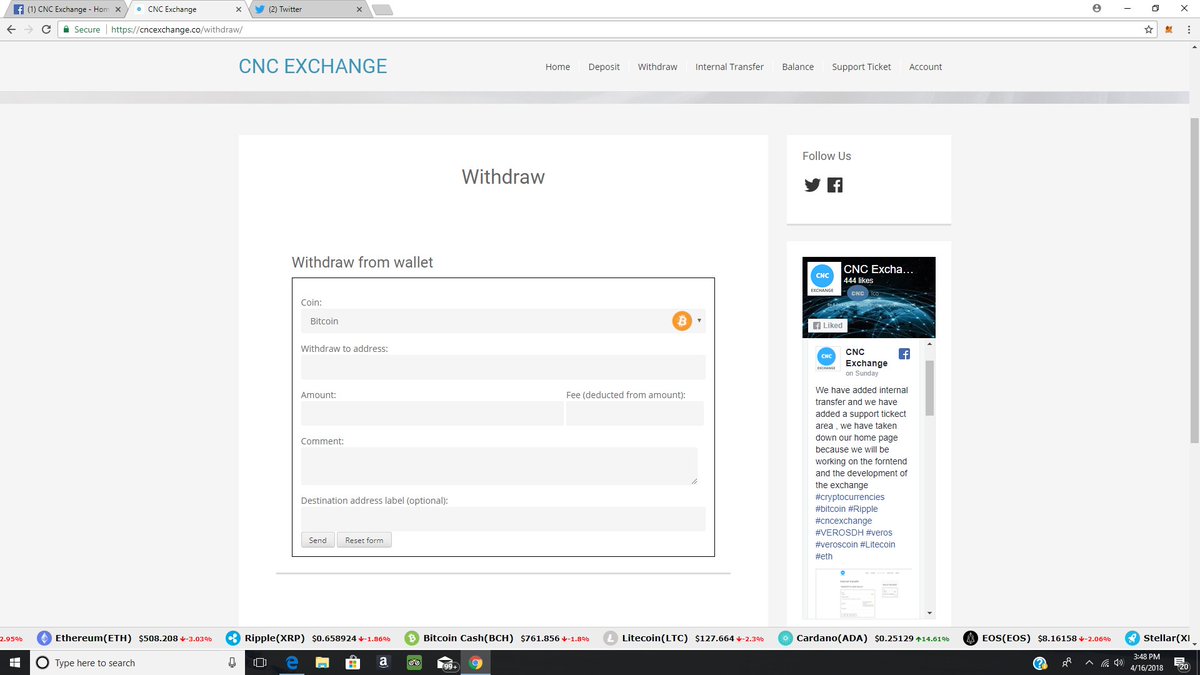Open the Support Ticket menu item
This screenshot has width=1200, height=675.
coord(861,67)
